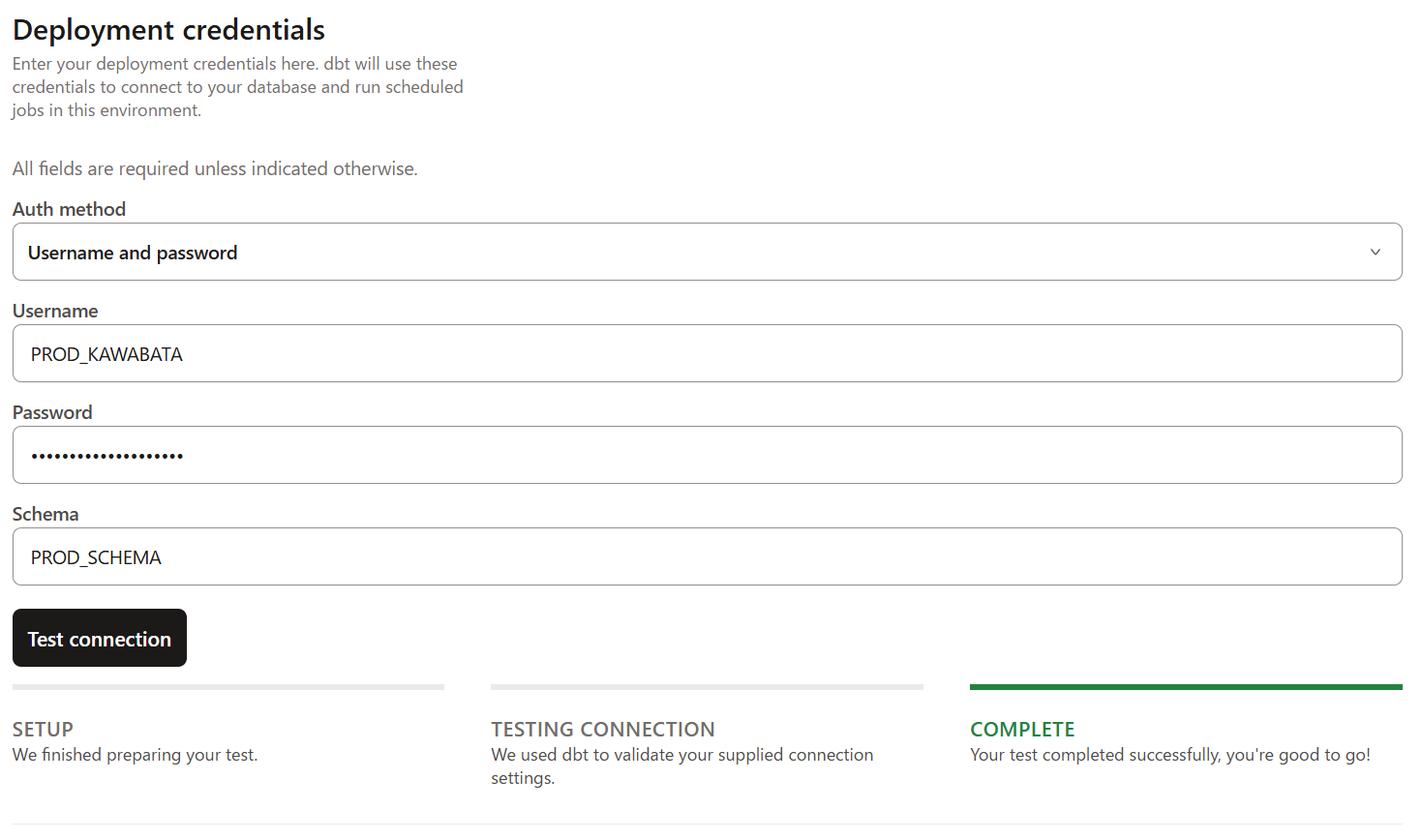
Task: Click the gray bar above TESTING CONNECTION
Action: tap(707, 687)
